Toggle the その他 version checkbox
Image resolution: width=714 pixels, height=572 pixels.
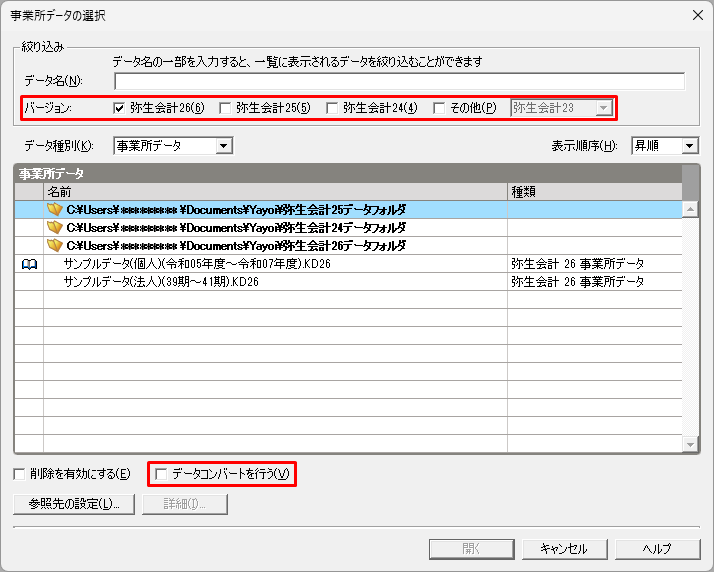[x=439, y=107]
